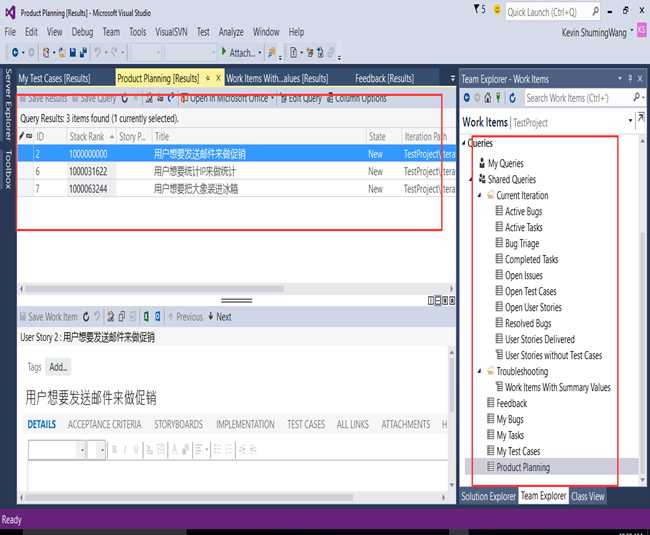
Task: Open the Analyze menu
Action: (231, 32)
